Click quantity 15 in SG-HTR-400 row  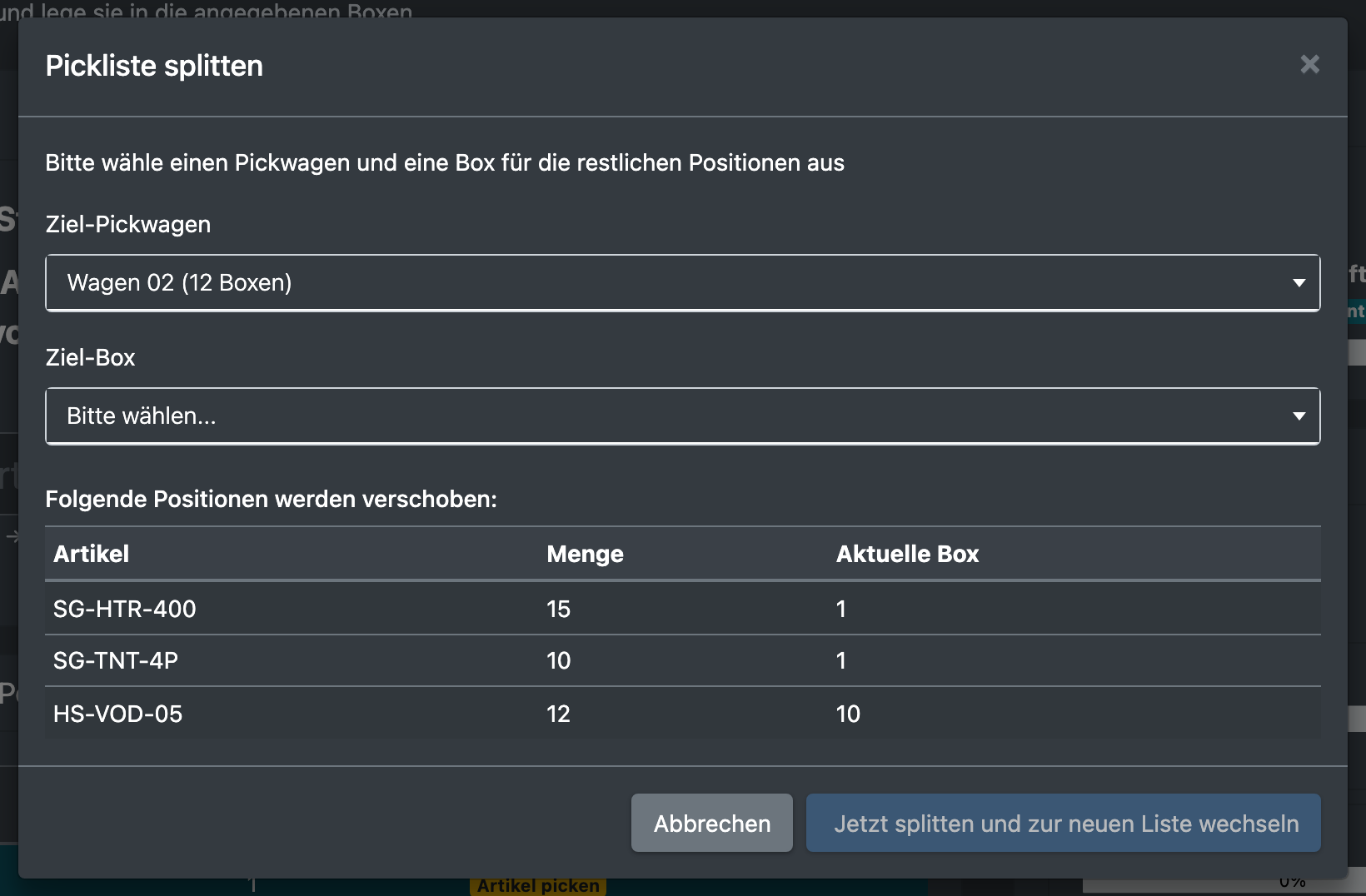[559, 609]
